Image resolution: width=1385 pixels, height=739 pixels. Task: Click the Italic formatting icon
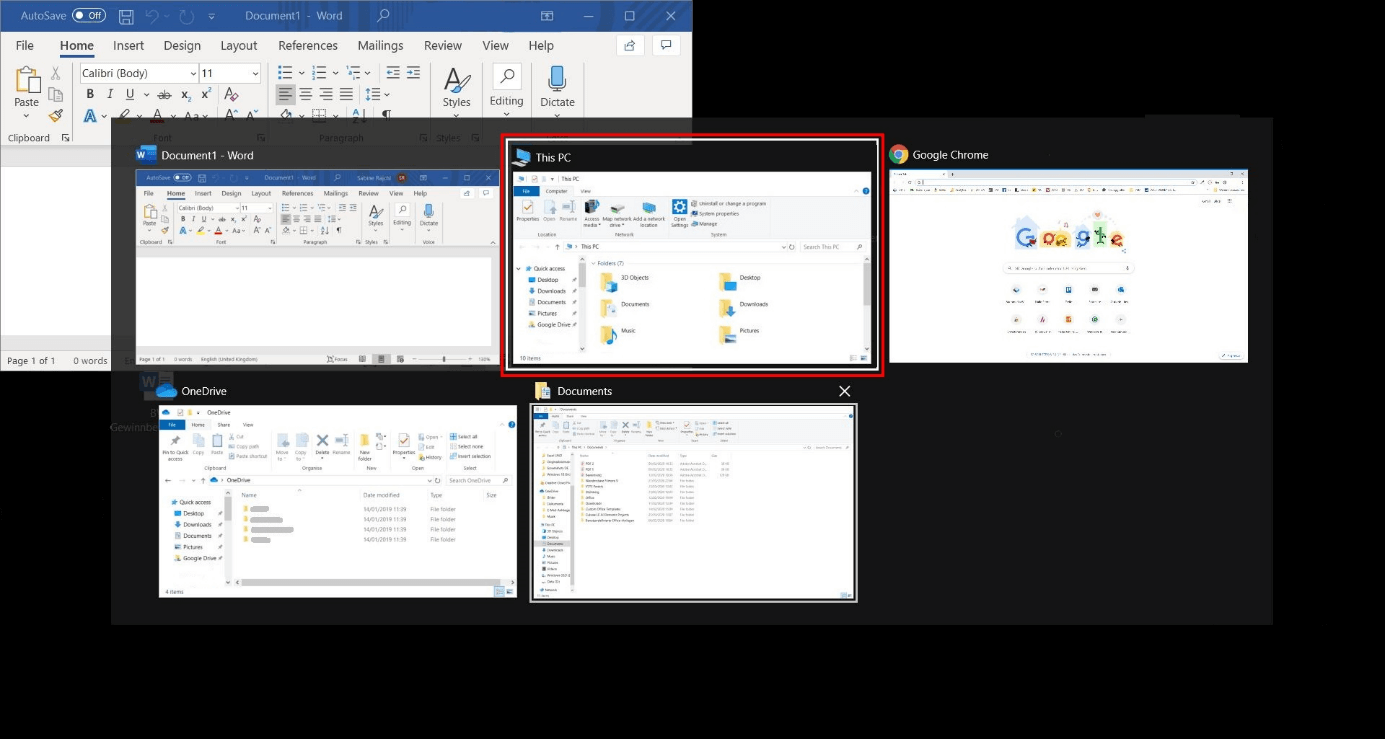click(x=110, y=94)
